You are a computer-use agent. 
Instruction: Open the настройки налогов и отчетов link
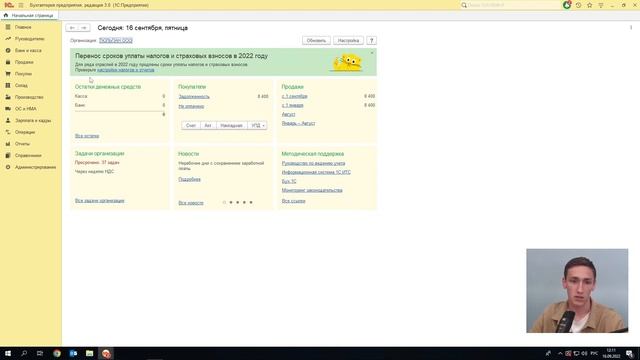point(126,70)
